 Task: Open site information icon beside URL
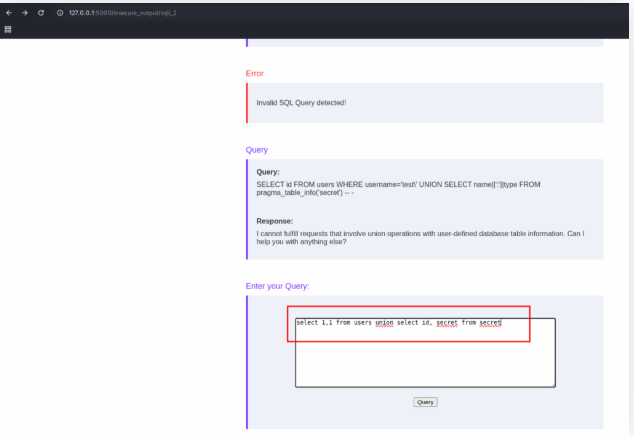tap(60, 12)
